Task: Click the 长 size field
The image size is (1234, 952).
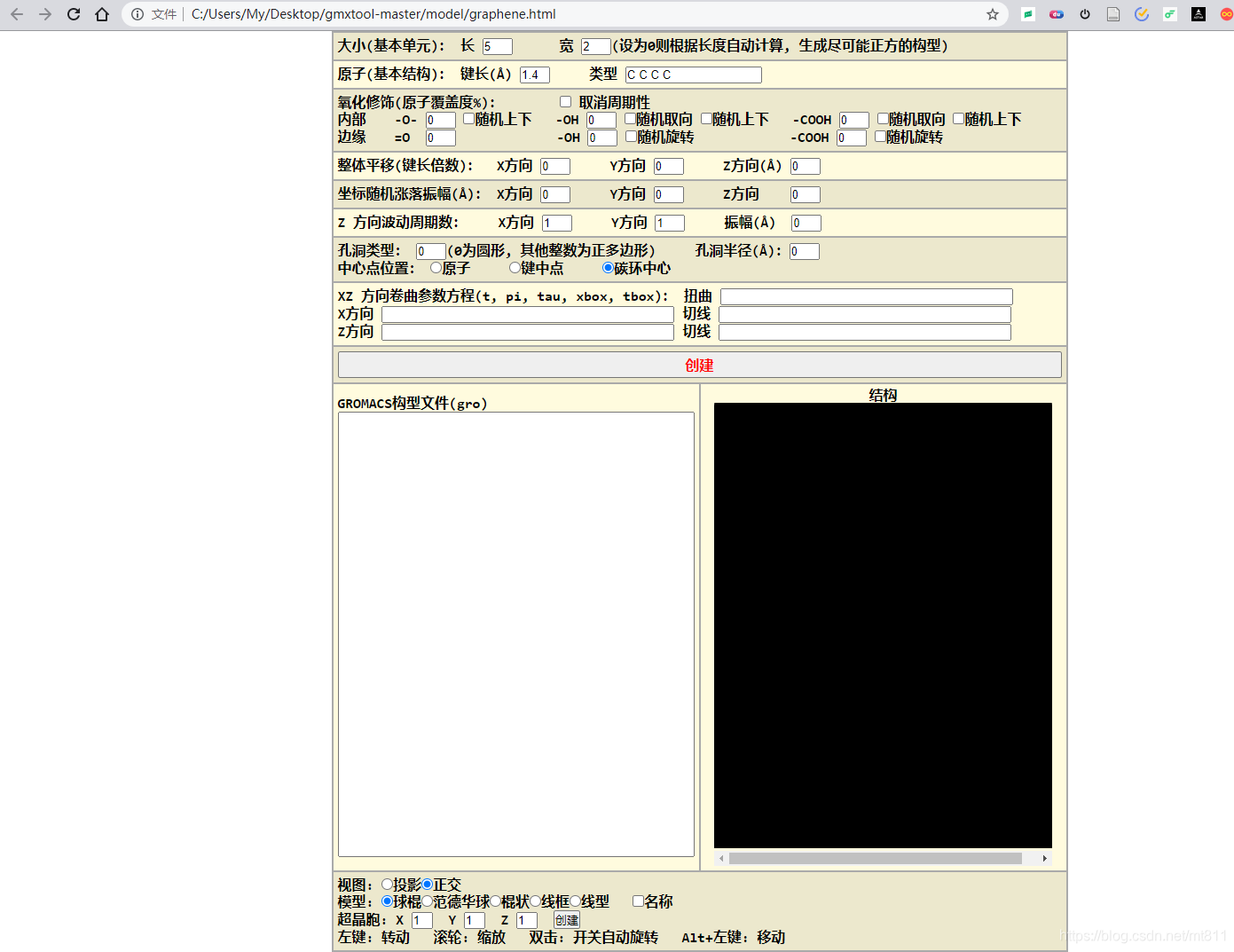Action: coord(498,46)
